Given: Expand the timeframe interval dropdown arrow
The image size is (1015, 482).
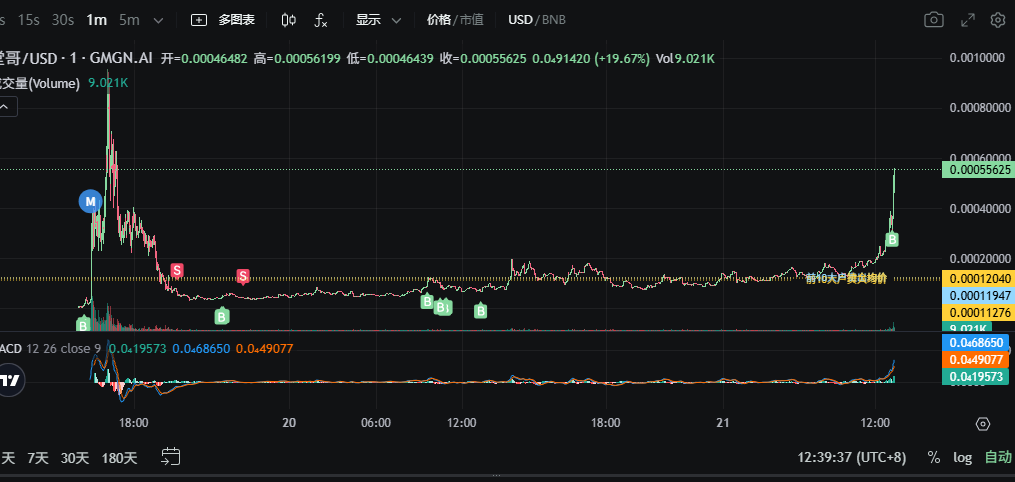Looking at the screenshot, I should tap(158, 20).
